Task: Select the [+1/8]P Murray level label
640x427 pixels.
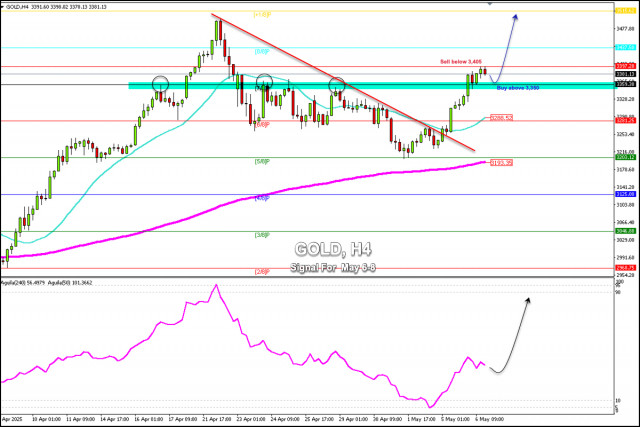Action: click(x=262, y=15)
